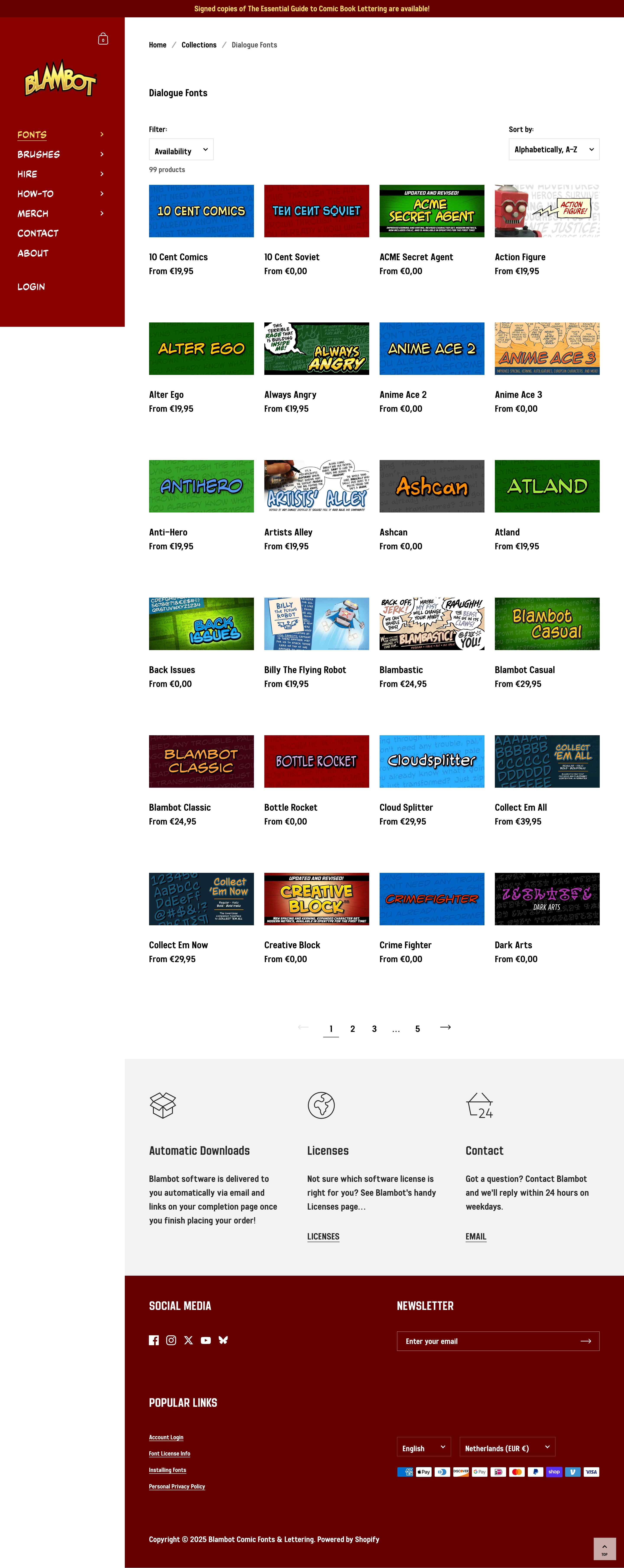Screen dimensions: 624x1568
Task: Open the YouTube channel icon
Action: [206, 1340]
